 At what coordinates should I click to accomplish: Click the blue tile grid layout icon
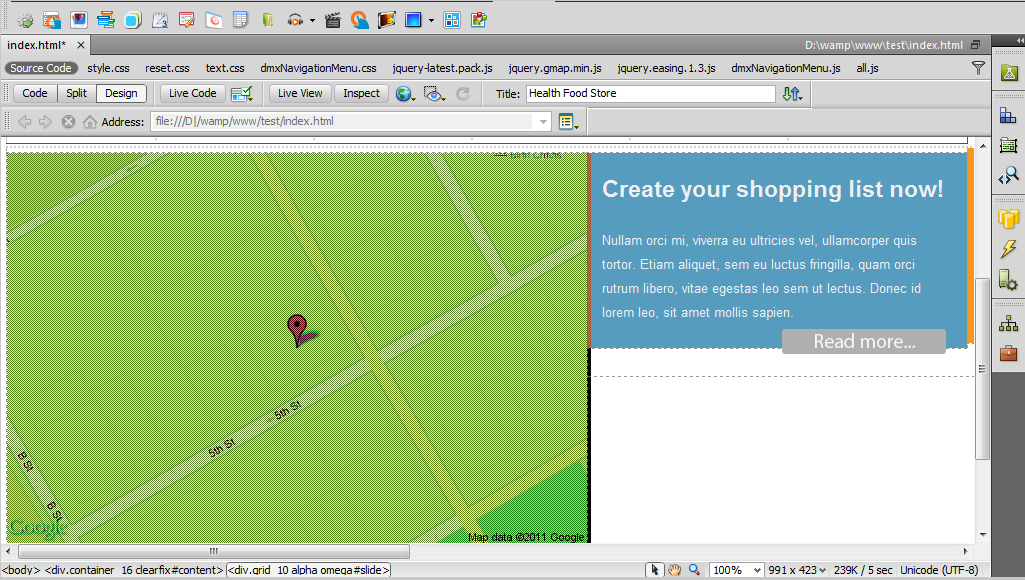point(452,20)
